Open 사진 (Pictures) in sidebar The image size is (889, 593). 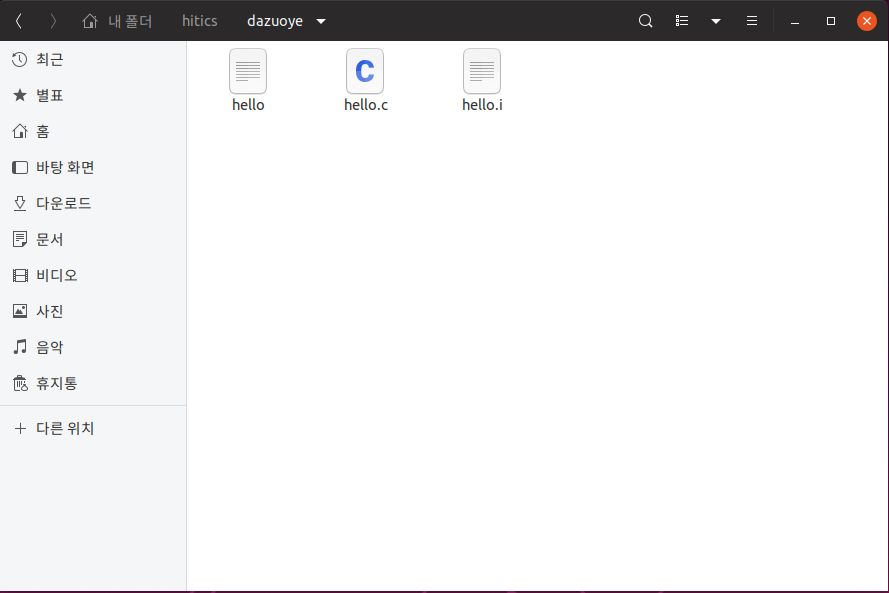93,311
